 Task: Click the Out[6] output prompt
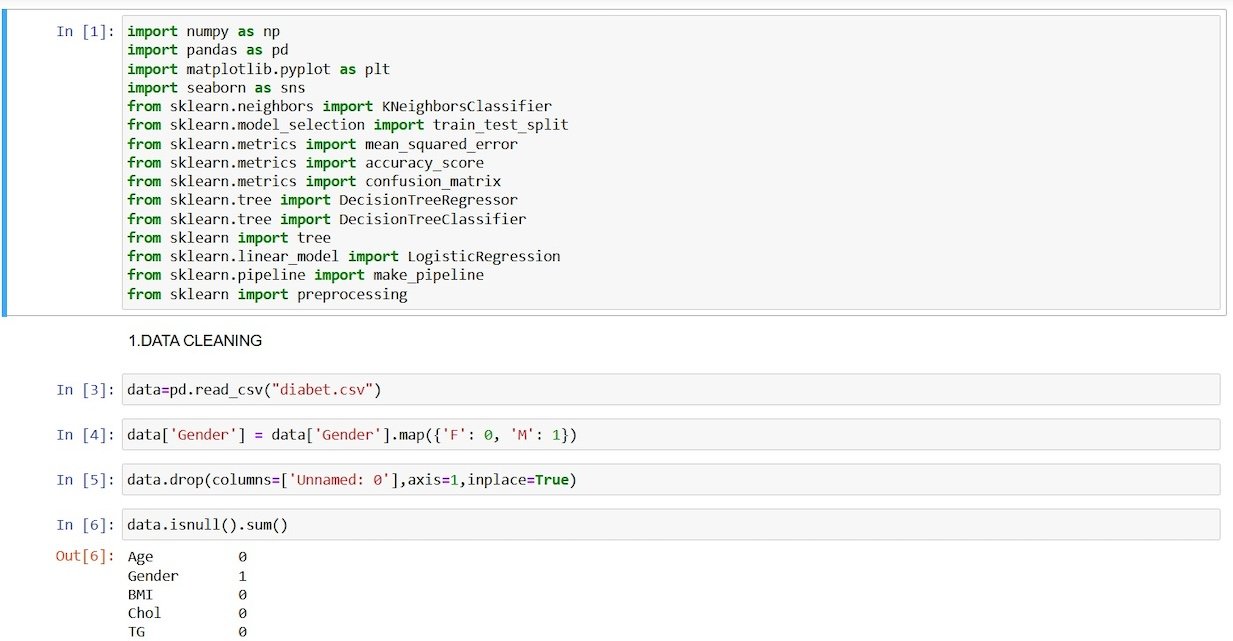click(x=84, y=556)
